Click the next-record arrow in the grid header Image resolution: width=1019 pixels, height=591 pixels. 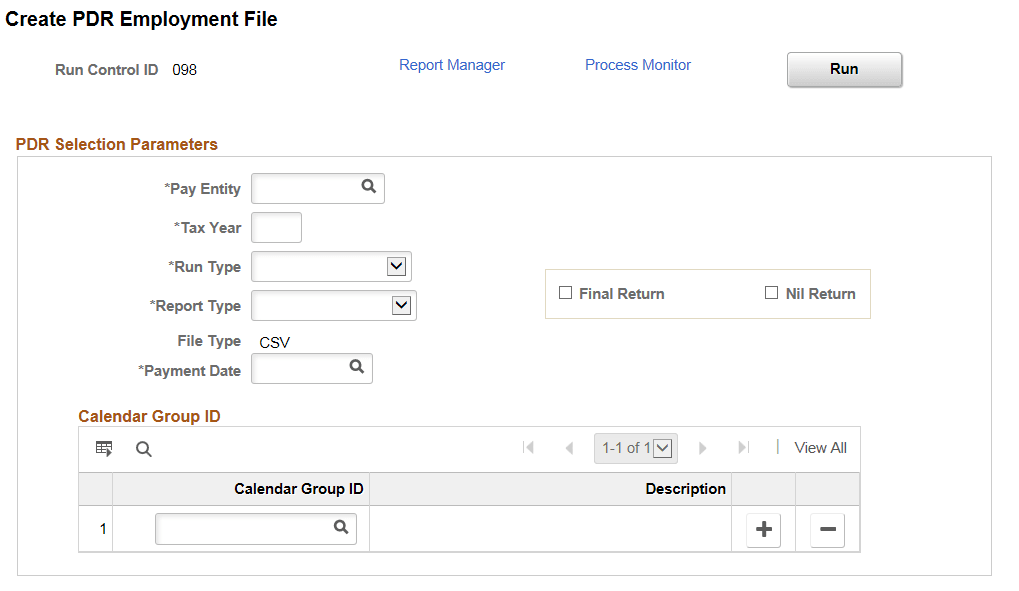(703, 447)
